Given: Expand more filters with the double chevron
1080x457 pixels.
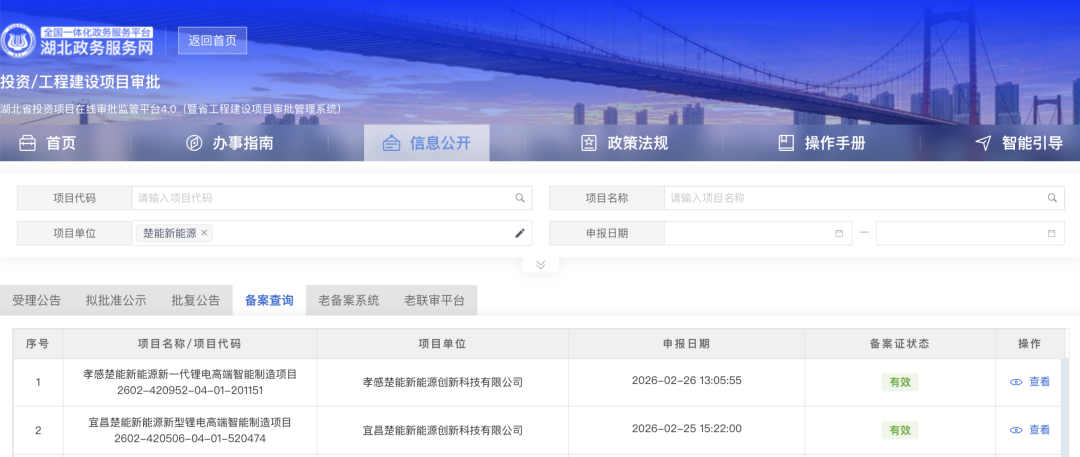Looking at the screenshot, I should coord(541,265).
